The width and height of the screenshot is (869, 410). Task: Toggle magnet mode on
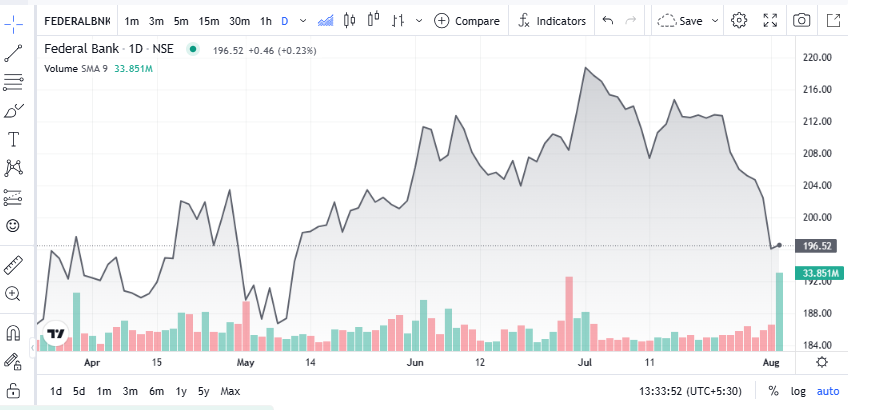coord(13,333)
